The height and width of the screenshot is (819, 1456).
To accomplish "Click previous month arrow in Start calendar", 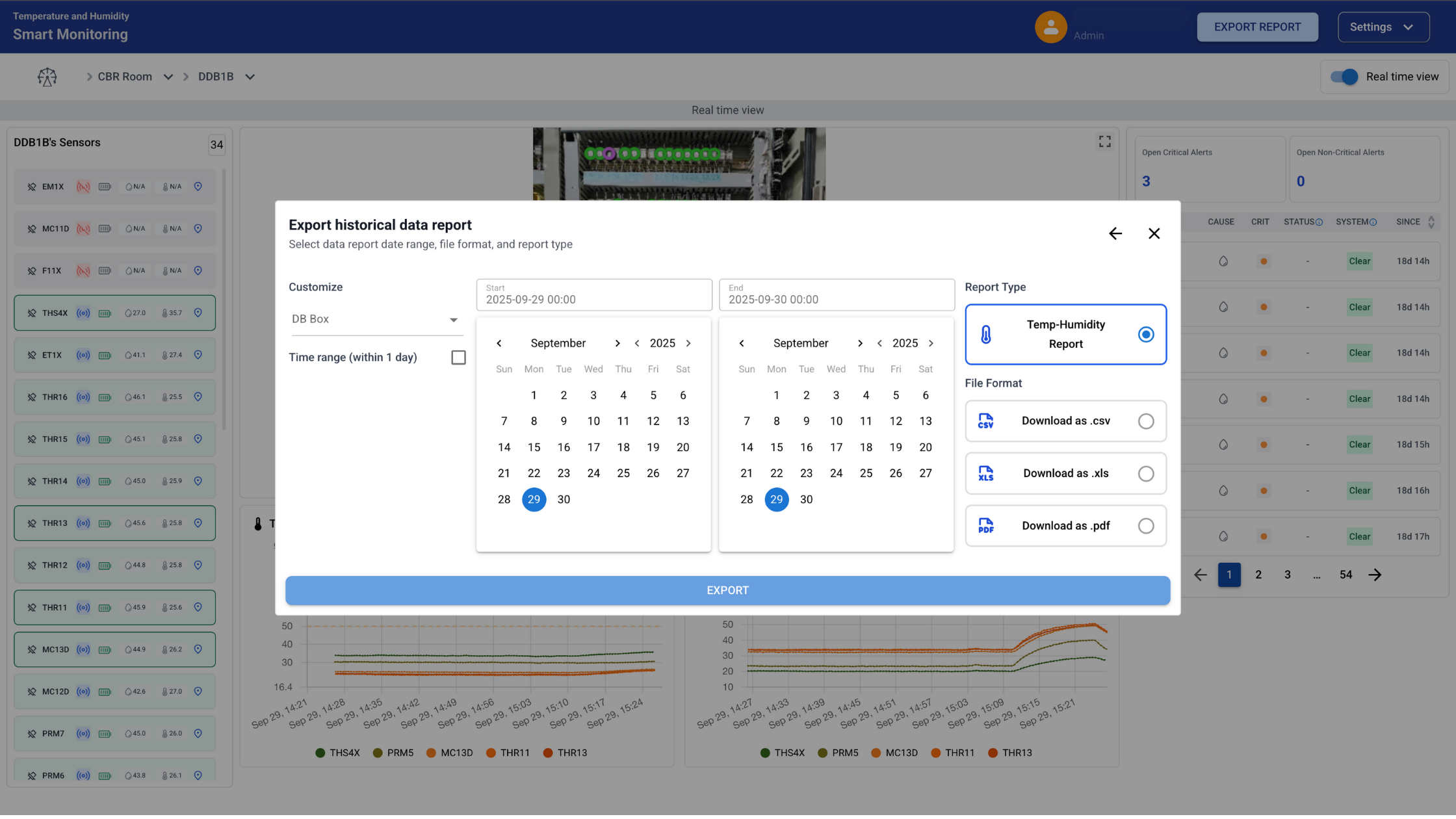I will [499, 343].
